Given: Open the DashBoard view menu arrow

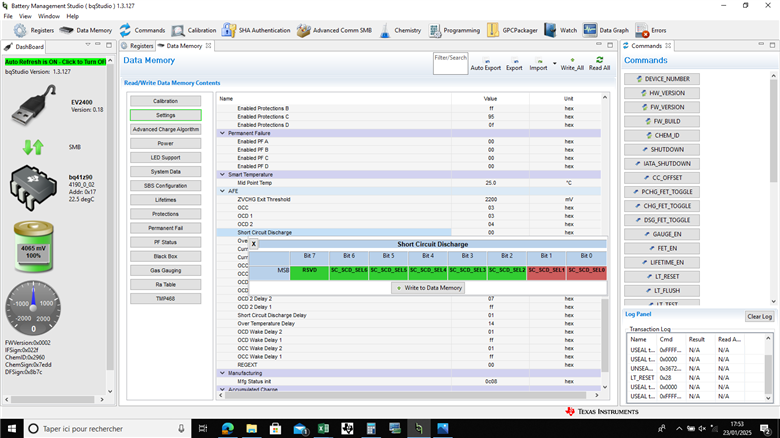Looking at the screenshot, I should pos(88,45).
